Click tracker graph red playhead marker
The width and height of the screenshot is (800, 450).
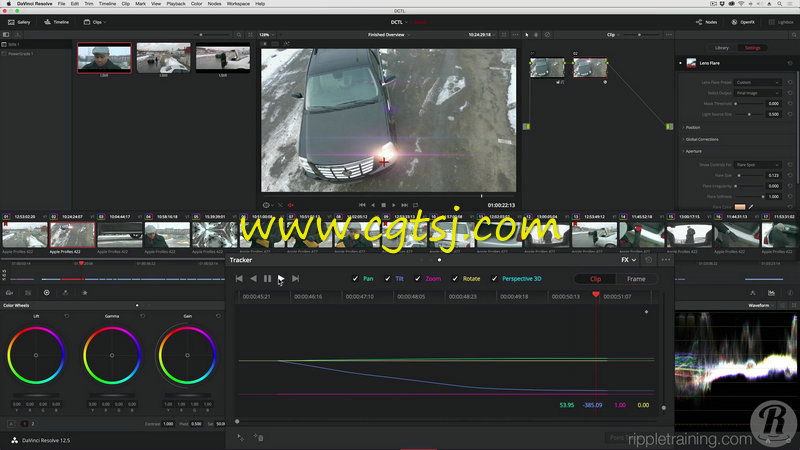click(x=595, y=295)
